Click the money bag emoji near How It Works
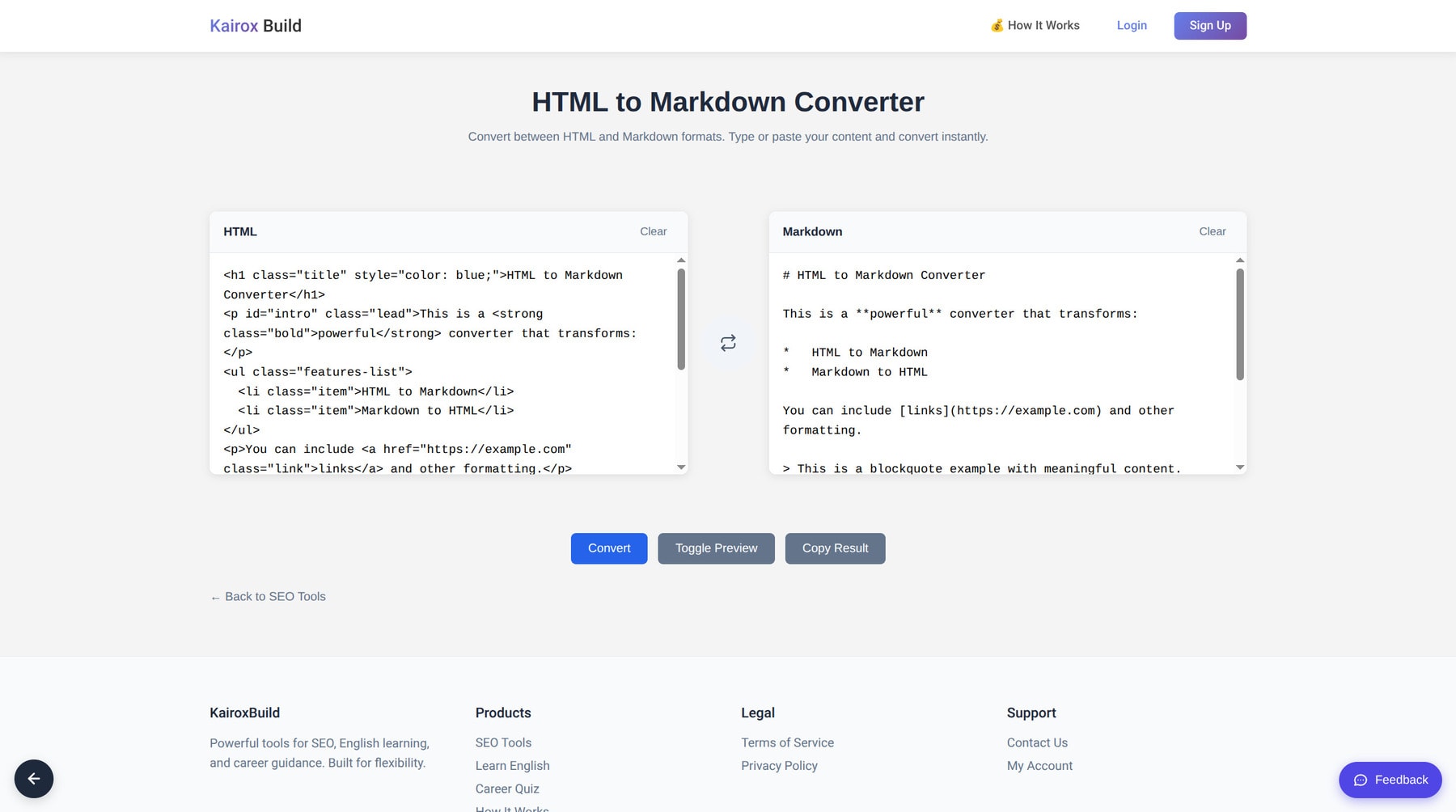Image resolution: width=1456 pixels, height=812 pixels. (x=997, y=25)
